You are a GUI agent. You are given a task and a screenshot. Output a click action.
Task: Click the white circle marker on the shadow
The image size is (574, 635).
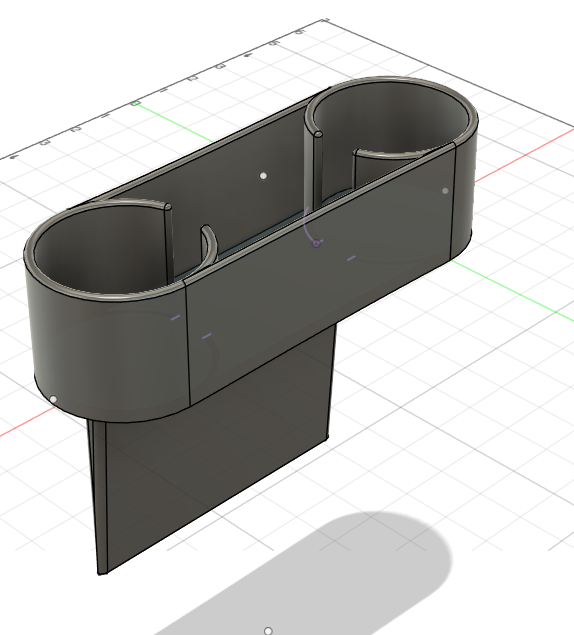click(268, 631)
